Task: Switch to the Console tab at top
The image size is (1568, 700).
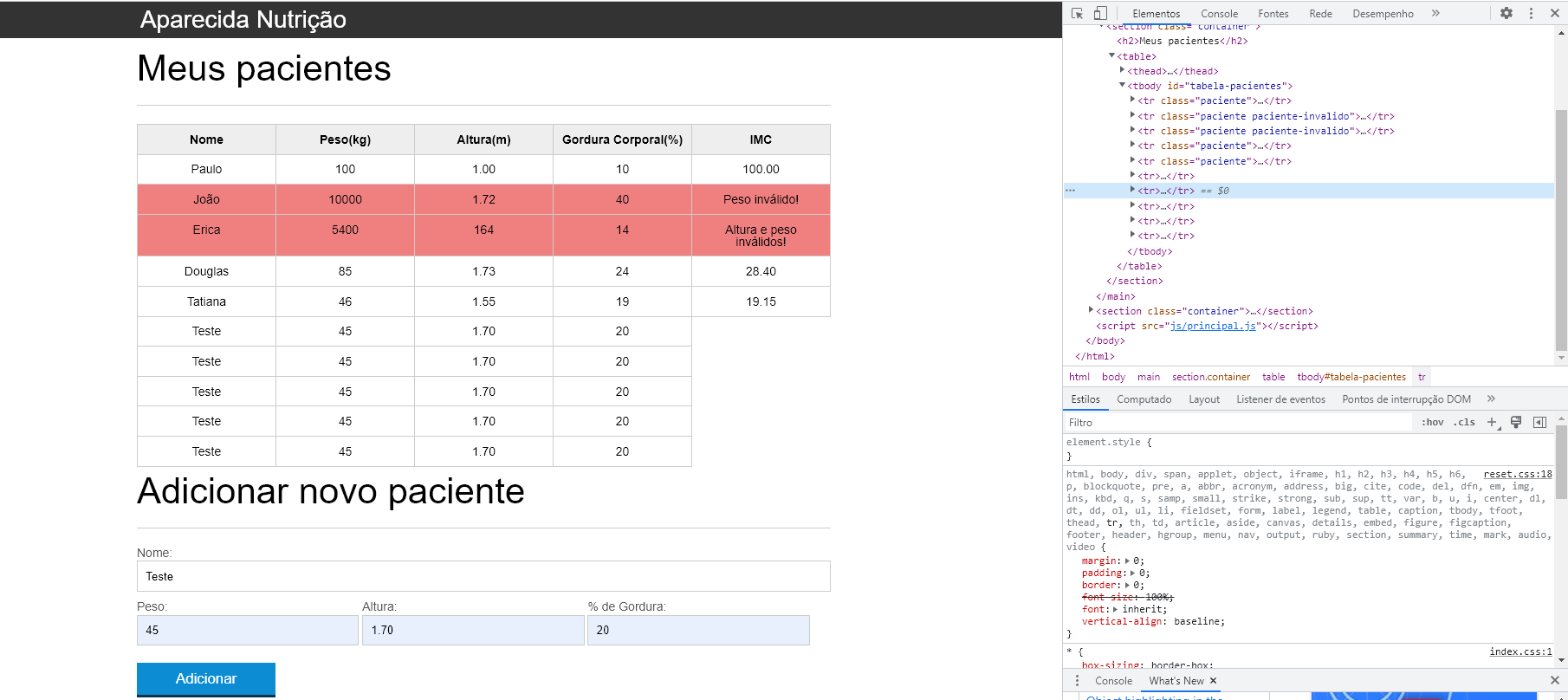Action: point(1220,13)
